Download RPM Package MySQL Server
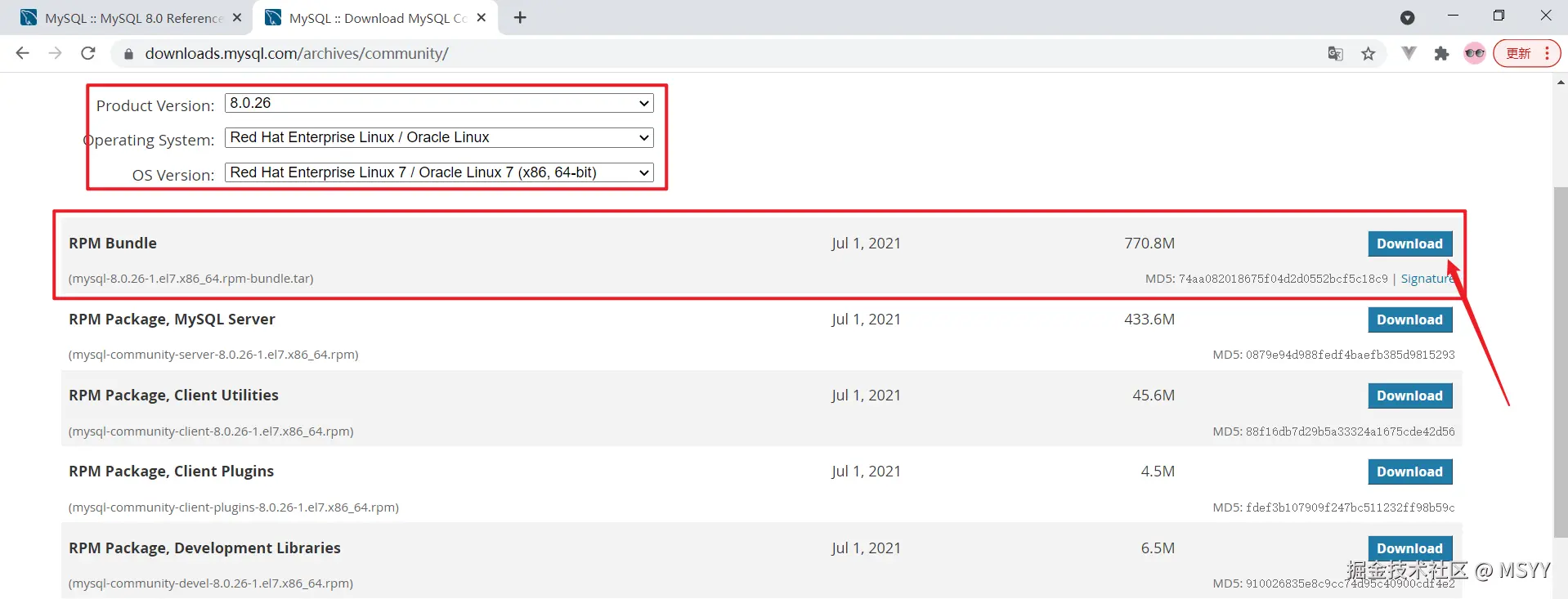Image resolution: width=1568 pixels, height=599 pixels. [x=1409, y=320]
